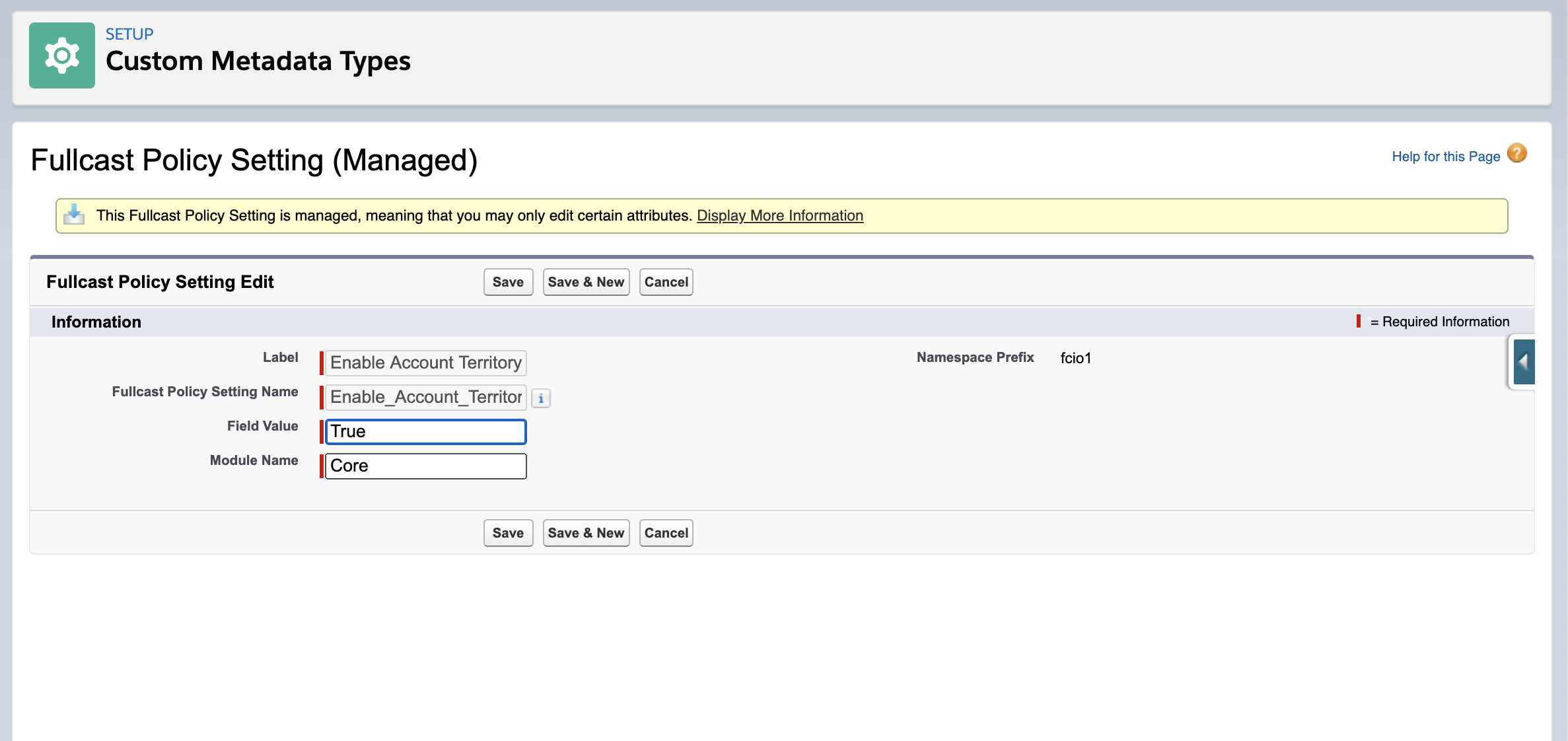Click the top Save button
This screenshot has height=741, width=1568.
pos(508,282)
